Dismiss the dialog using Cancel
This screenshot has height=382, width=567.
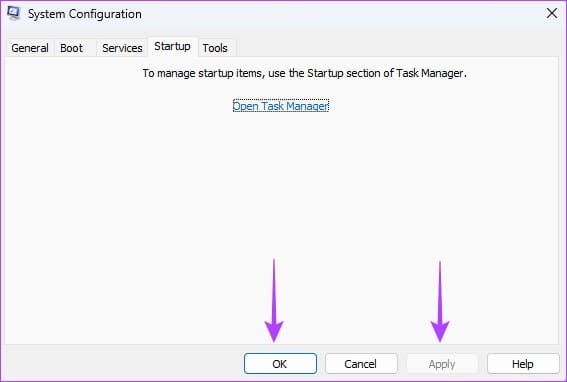click(361, 364)
